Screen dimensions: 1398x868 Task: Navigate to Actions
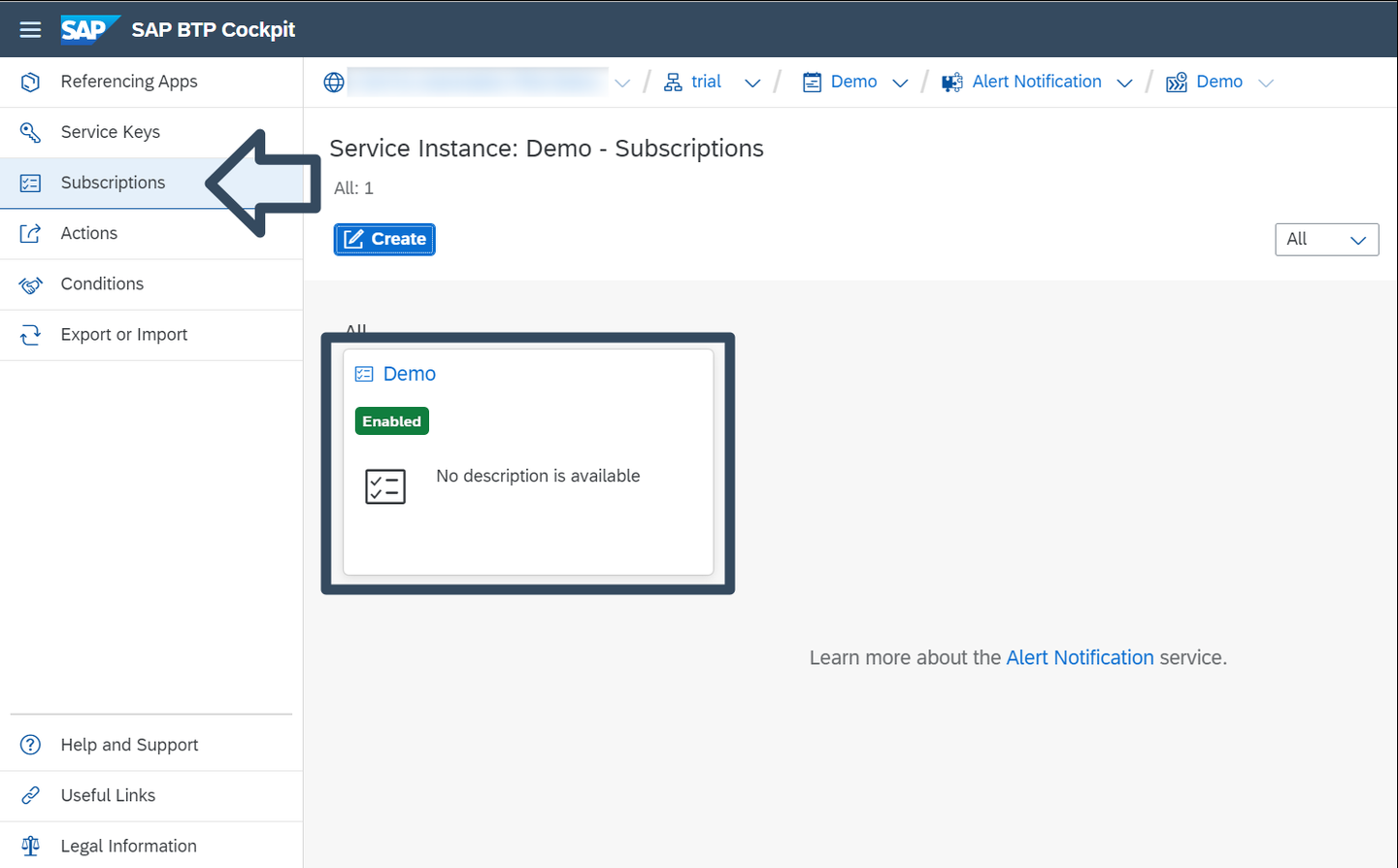[151, 233]
